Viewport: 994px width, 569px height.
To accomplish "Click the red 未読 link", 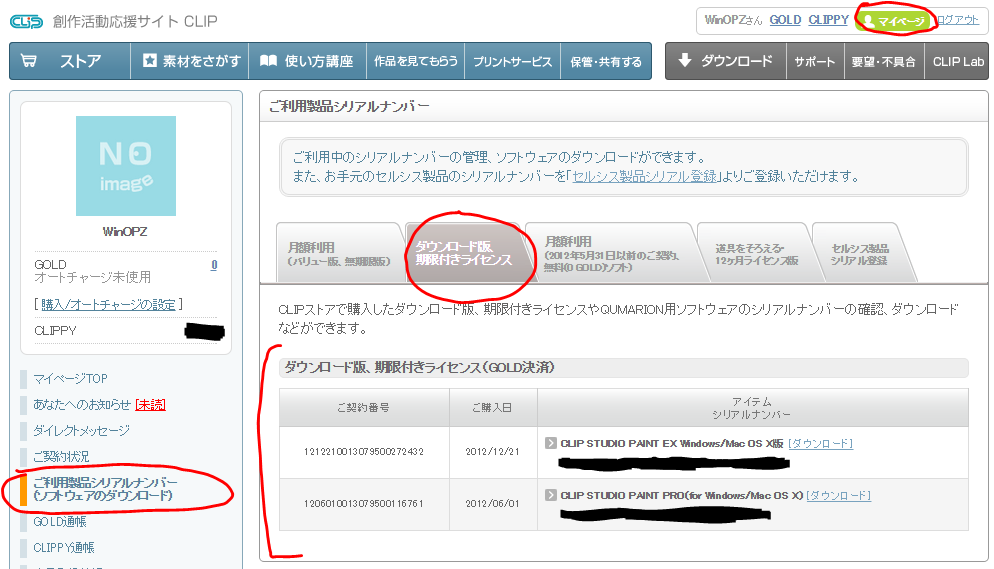I will pos(150,405).
